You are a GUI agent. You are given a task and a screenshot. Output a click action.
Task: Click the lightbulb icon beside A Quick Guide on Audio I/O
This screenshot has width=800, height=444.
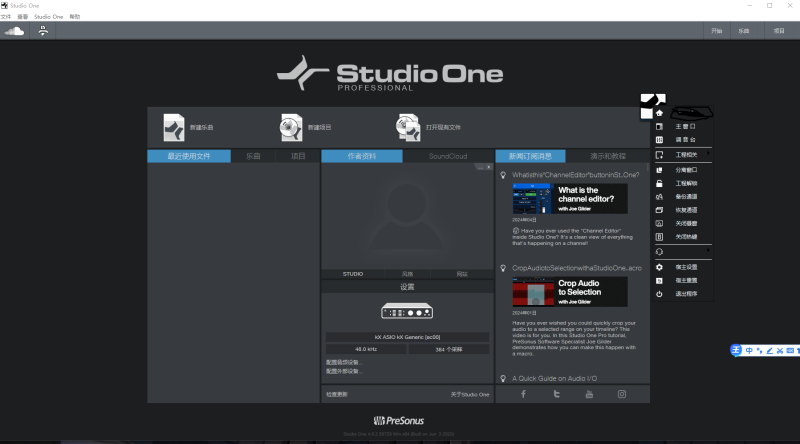tap(503, 379)
